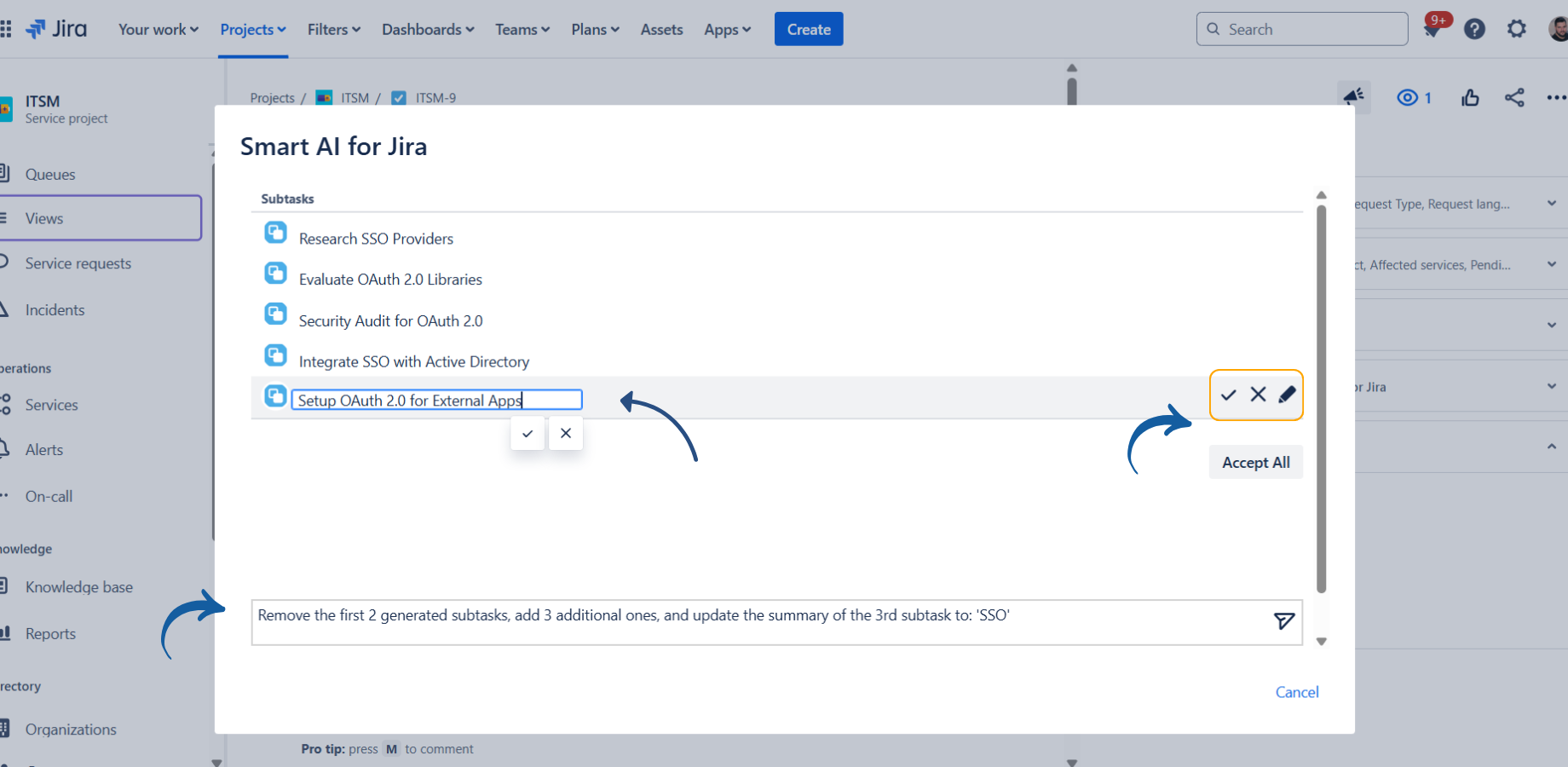Open Teams dropdown menu
Screen dimensions: 1568x767
pyautogui.click(x=522, y=29)
